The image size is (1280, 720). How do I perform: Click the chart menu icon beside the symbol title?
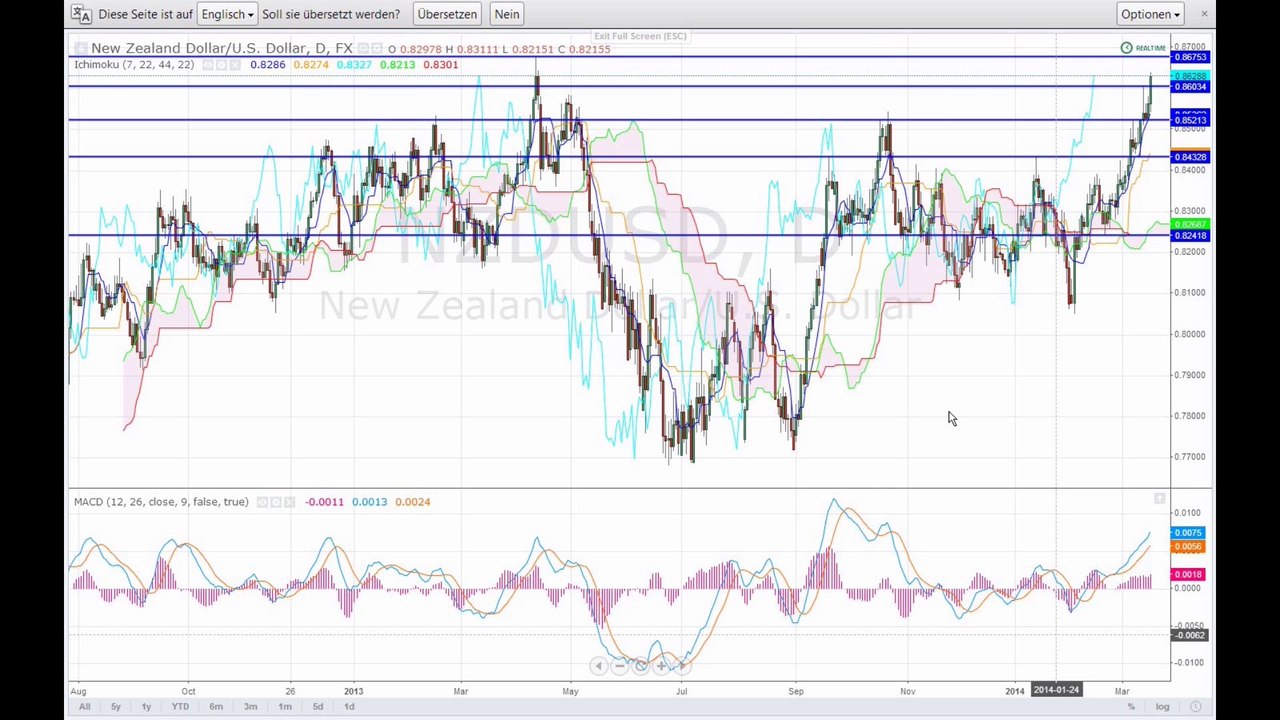pyautogui.click(x=80, y=48)
